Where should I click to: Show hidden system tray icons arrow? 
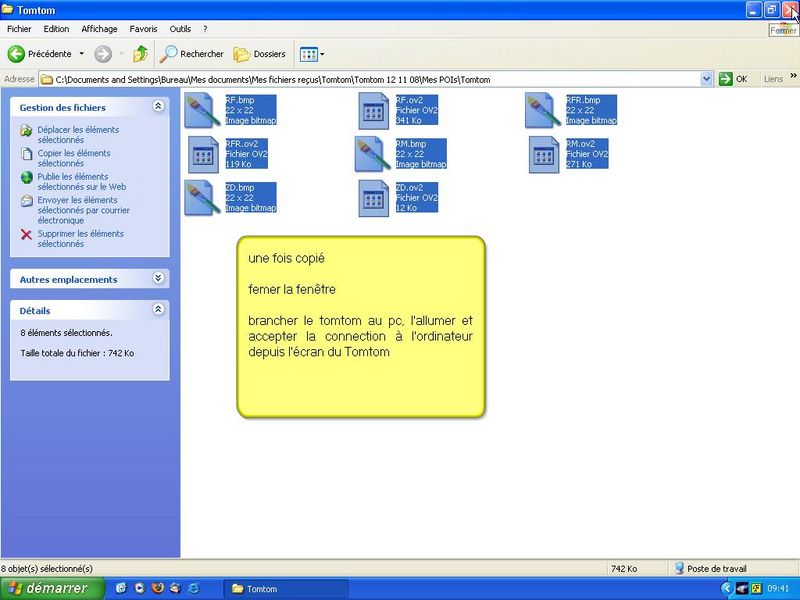(727, 589)
